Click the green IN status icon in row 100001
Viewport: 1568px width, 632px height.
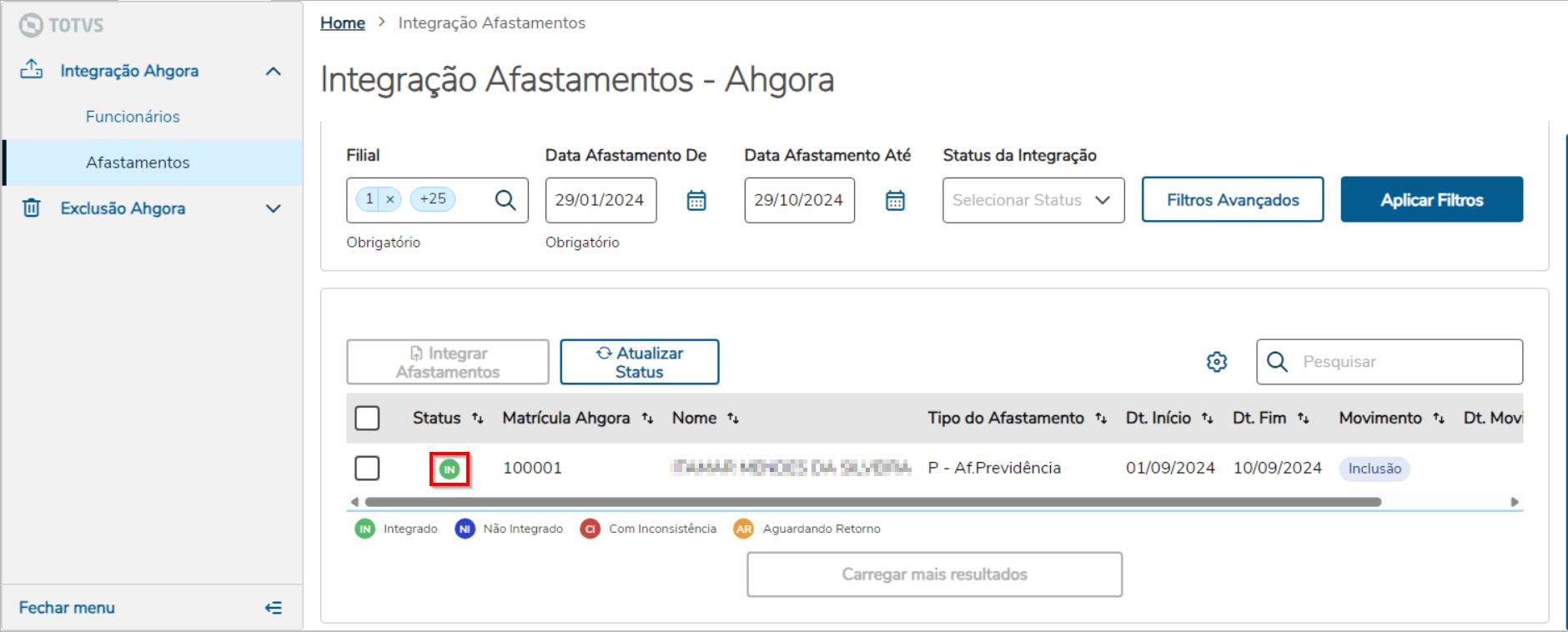450,469
